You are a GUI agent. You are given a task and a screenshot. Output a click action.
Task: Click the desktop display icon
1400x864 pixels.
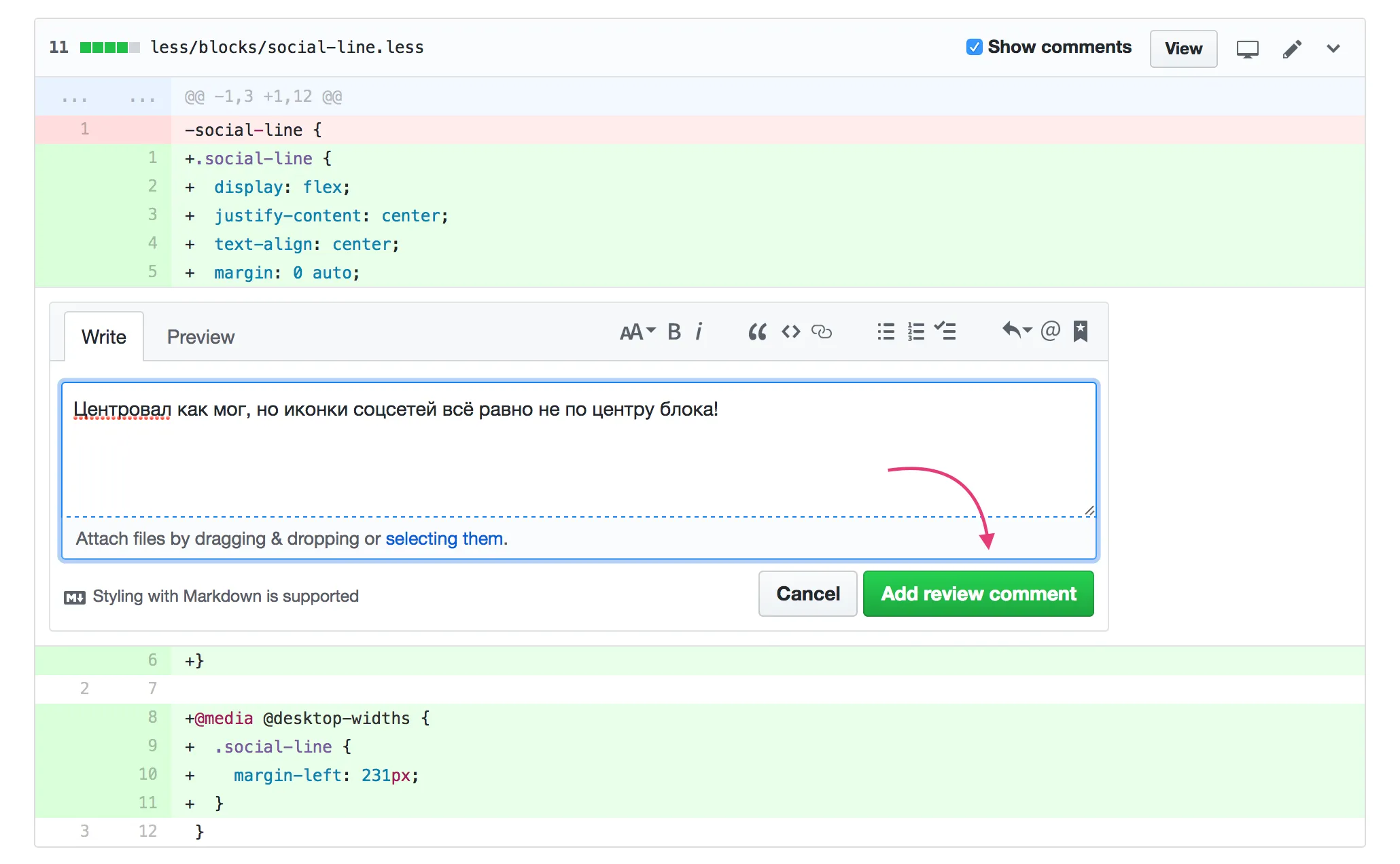pos(1247,49)
